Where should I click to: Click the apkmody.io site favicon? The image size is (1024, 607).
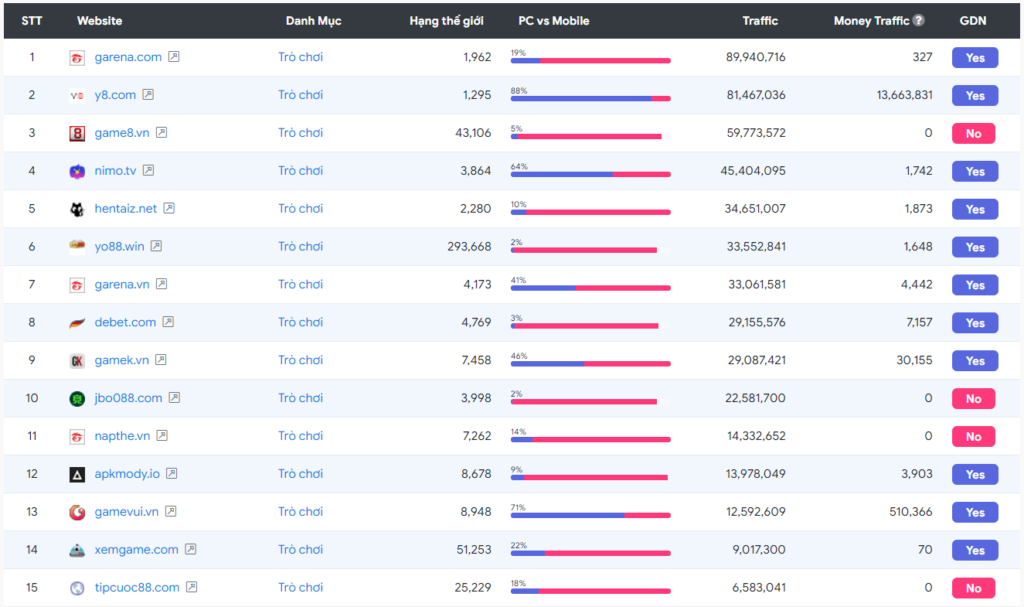coord(77,474)
